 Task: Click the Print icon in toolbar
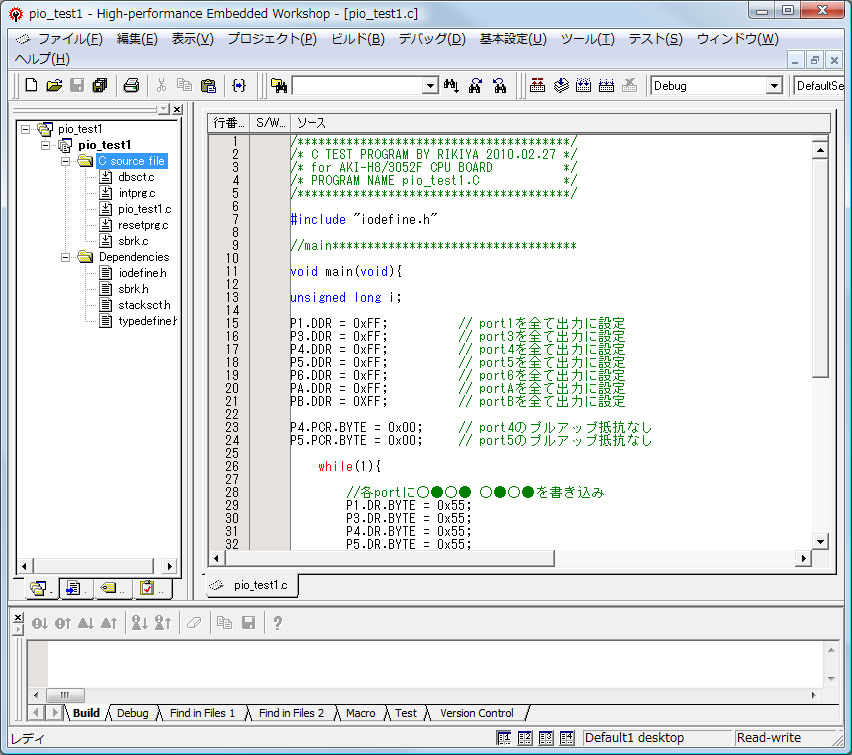(x=131, y=86)
